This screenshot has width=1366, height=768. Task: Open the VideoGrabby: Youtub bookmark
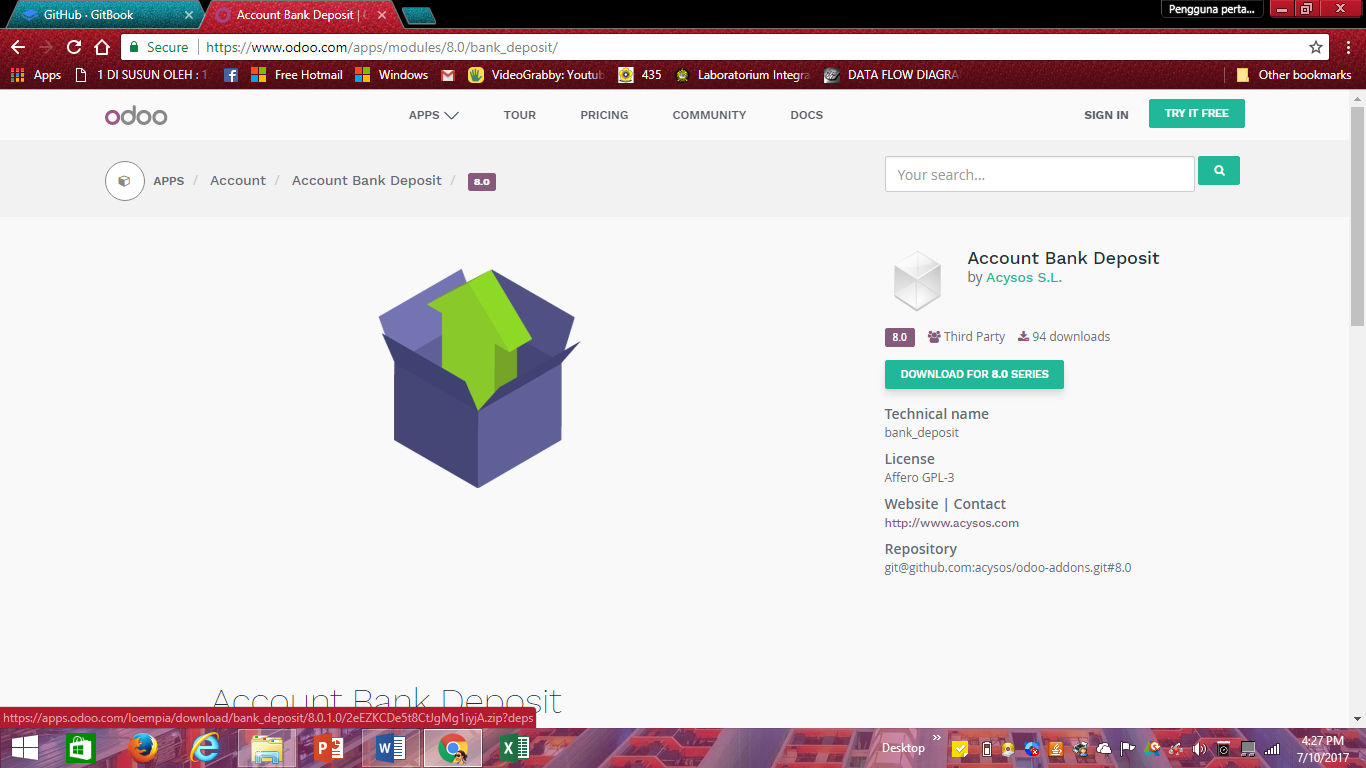[536, 75]
